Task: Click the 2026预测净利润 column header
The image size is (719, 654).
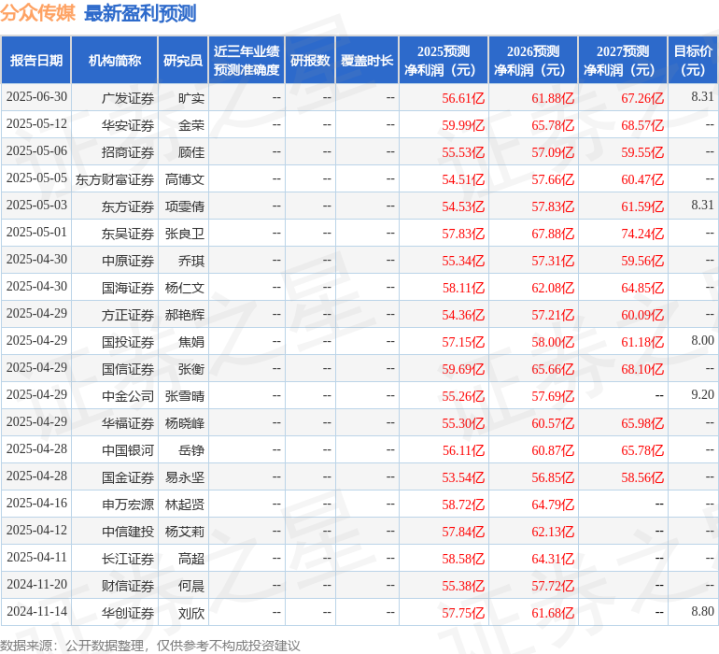Action: (533, 60)
